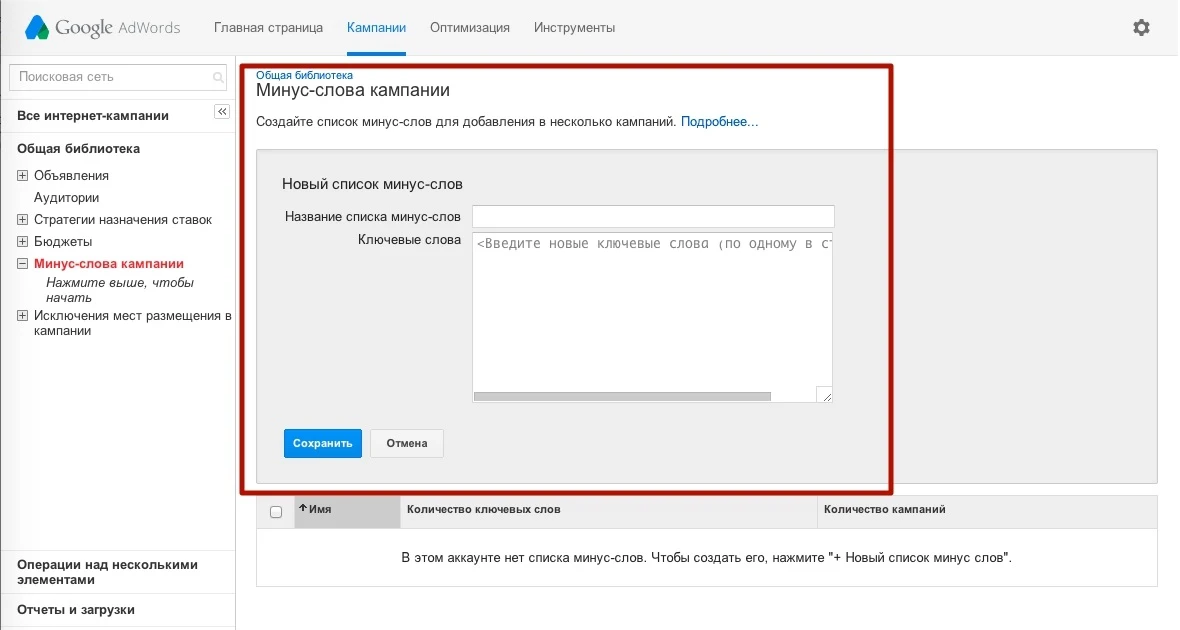Screen dimensions: 1180x630
Task: Expand Стратегии назначения ставок
Action: pos(20,219)
